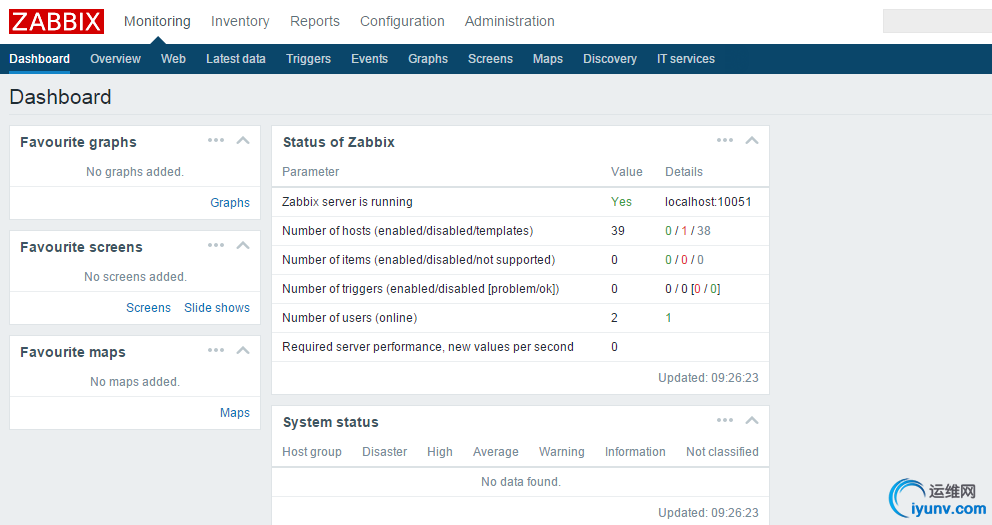Click the 'Zabbix server is running' row text

[347, 202]
